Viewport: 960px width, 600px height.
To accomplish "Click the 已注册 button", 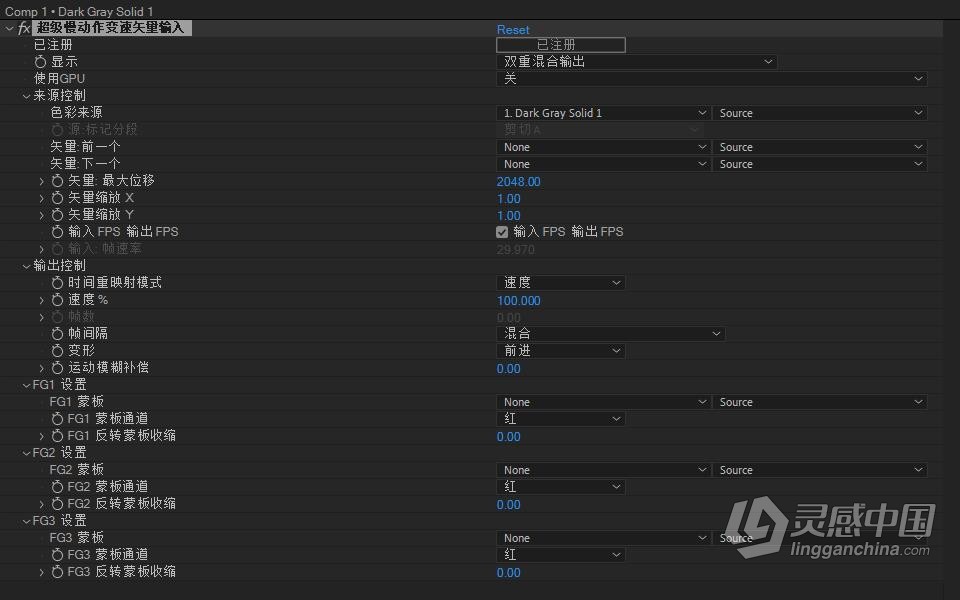I will [x=560, y=44].
